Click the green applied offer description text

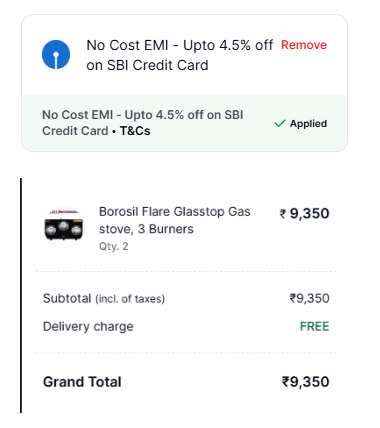click(142, 123)
